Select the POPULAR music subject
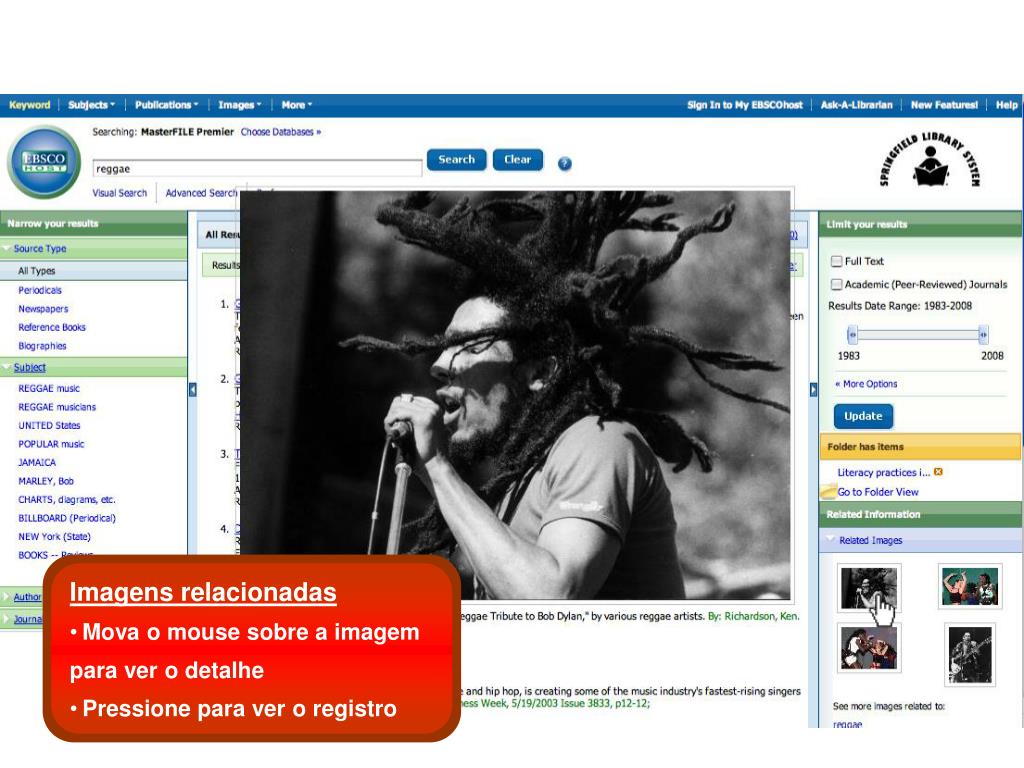Viewport: 1024px width, 768px height. tap(51, 444)
